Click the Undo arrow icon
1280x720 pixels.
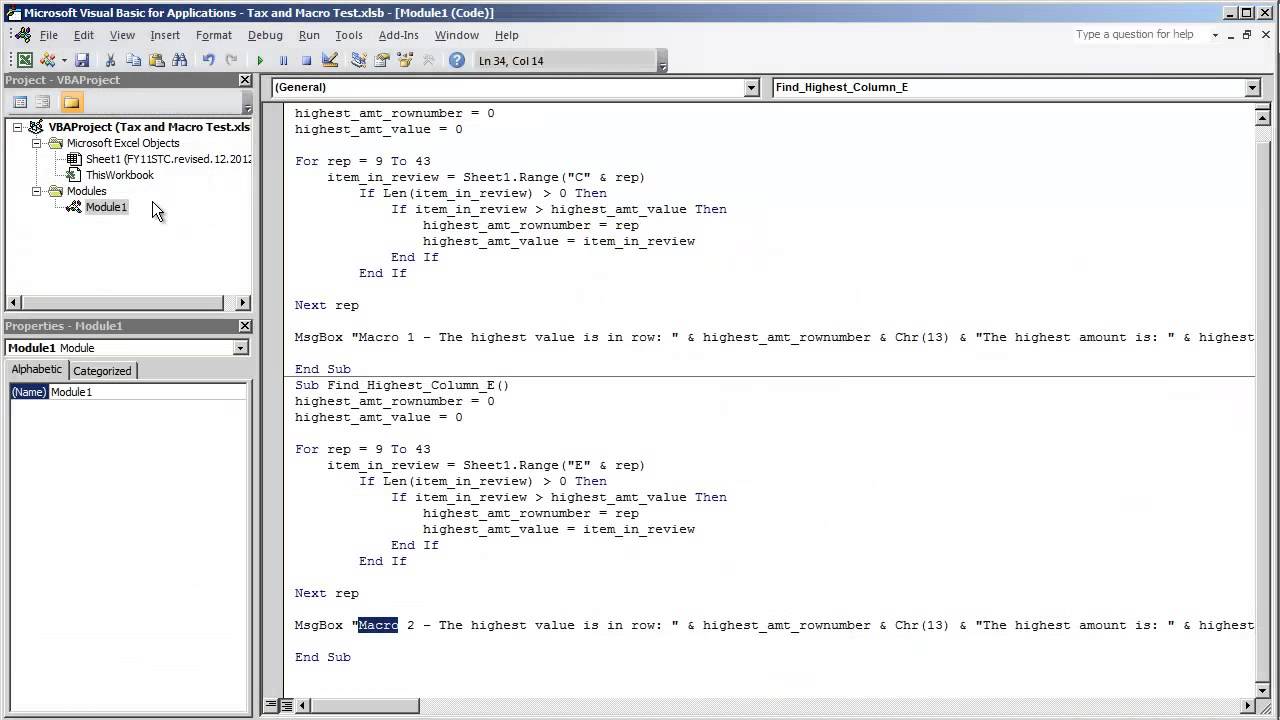tap(208, 60)
